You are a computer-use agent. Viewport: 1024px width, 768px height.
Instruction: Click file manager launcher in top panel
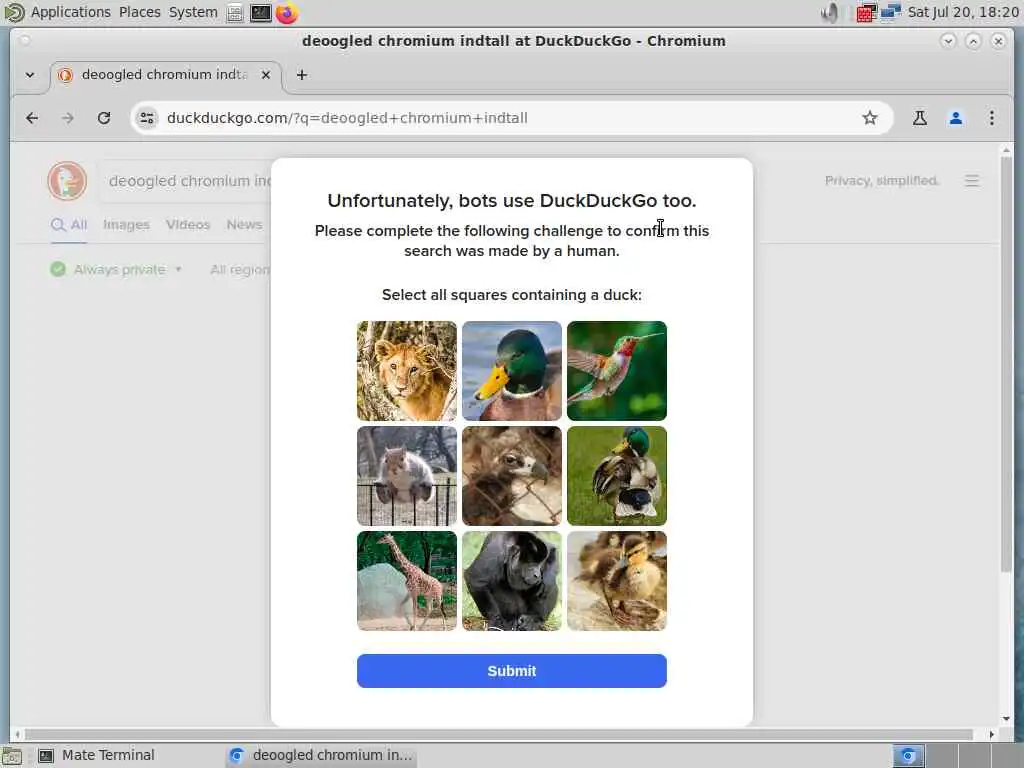235,12
